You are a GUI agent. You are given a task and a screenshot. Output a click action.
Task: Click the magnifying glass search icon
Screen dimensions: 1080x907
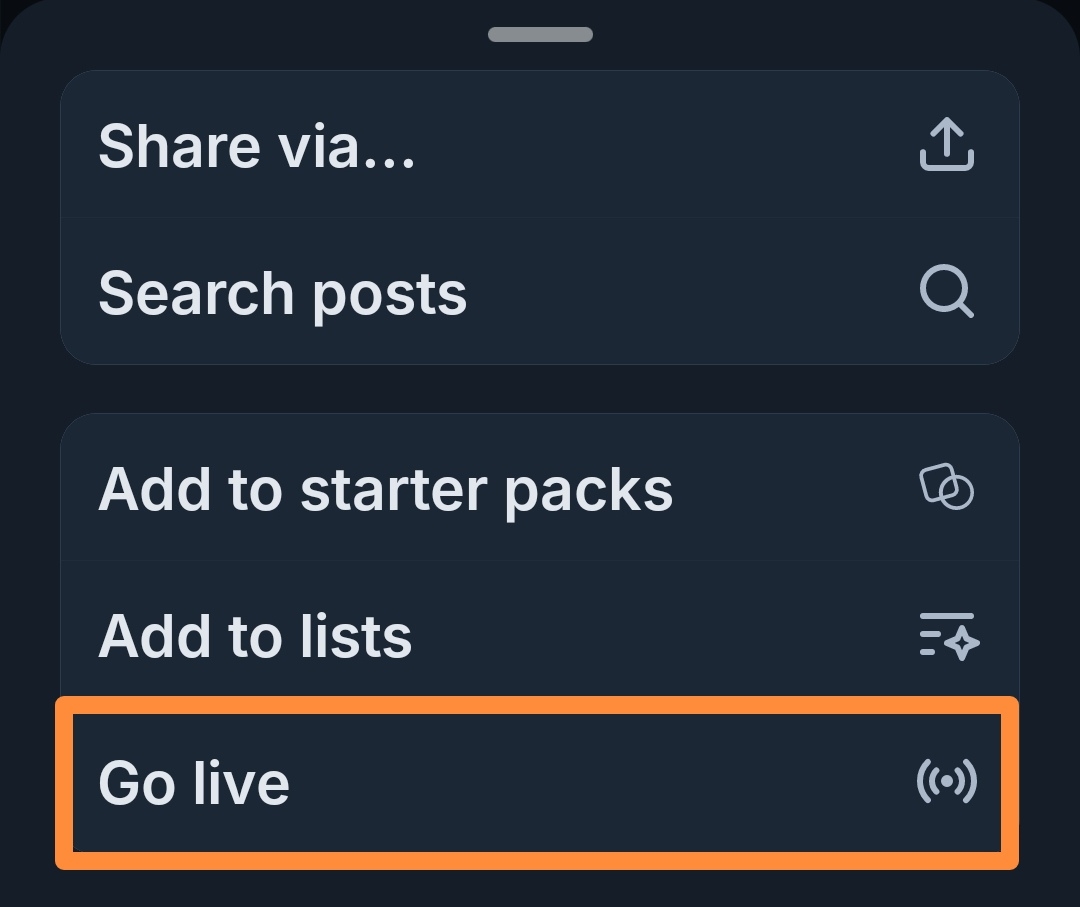[x=946, y=293]
